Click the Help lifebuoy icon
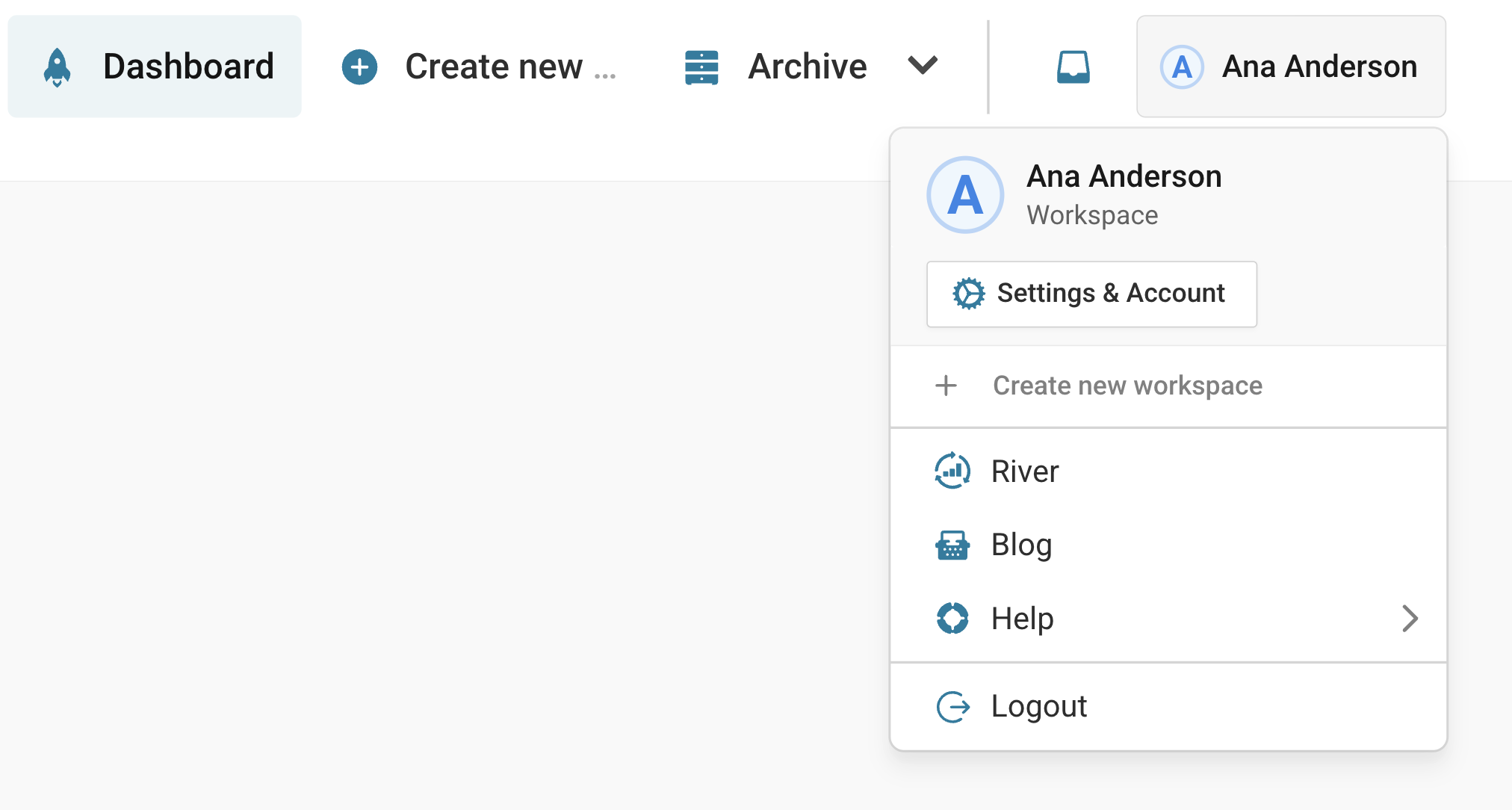Viewport: 1512px width, 810px height. pos(952,618)
